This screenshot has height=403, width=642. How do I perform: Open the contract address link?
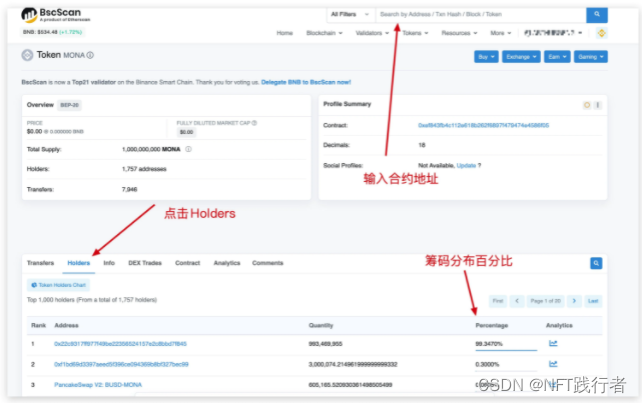tap(483, 125)
